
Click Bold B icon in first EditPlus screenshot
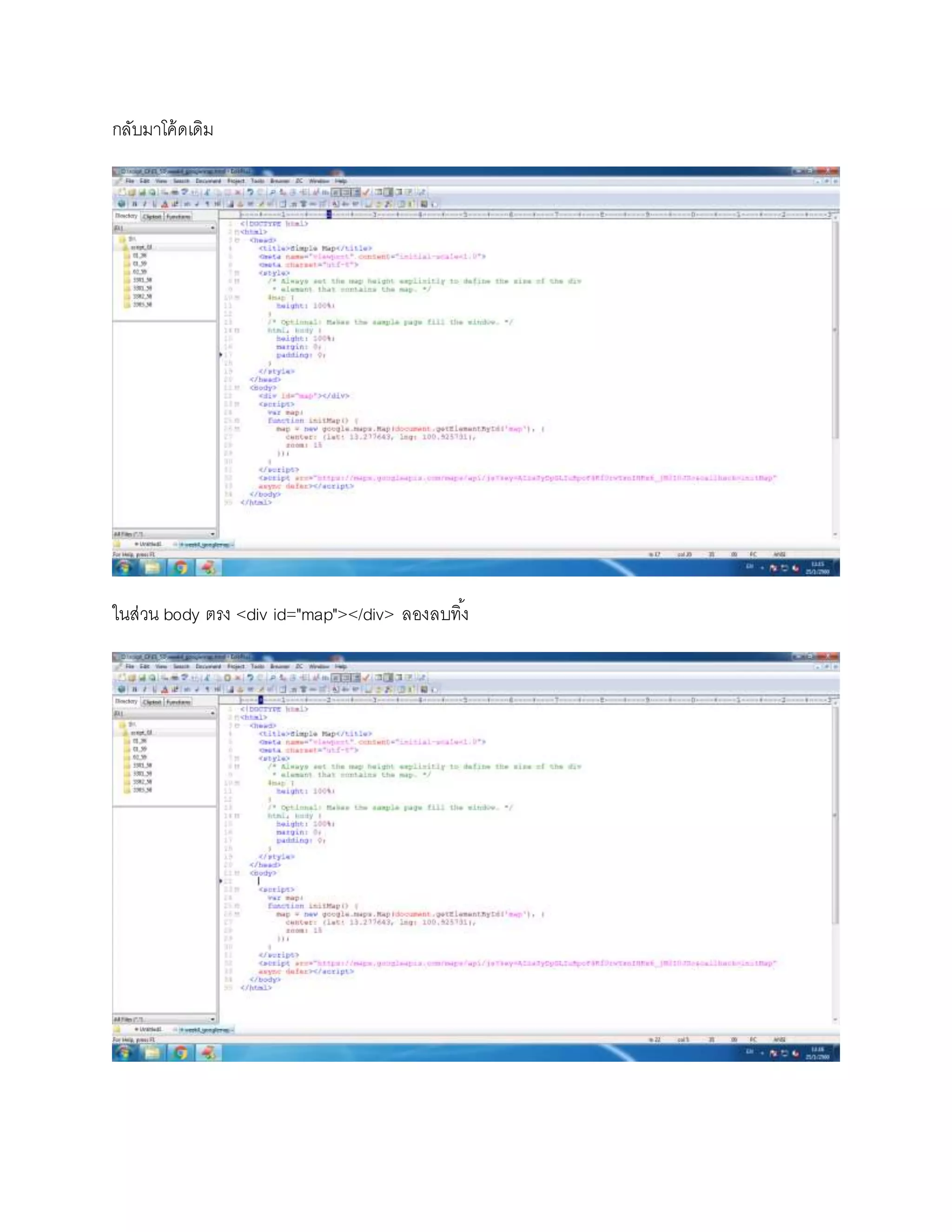pos(134,204)
